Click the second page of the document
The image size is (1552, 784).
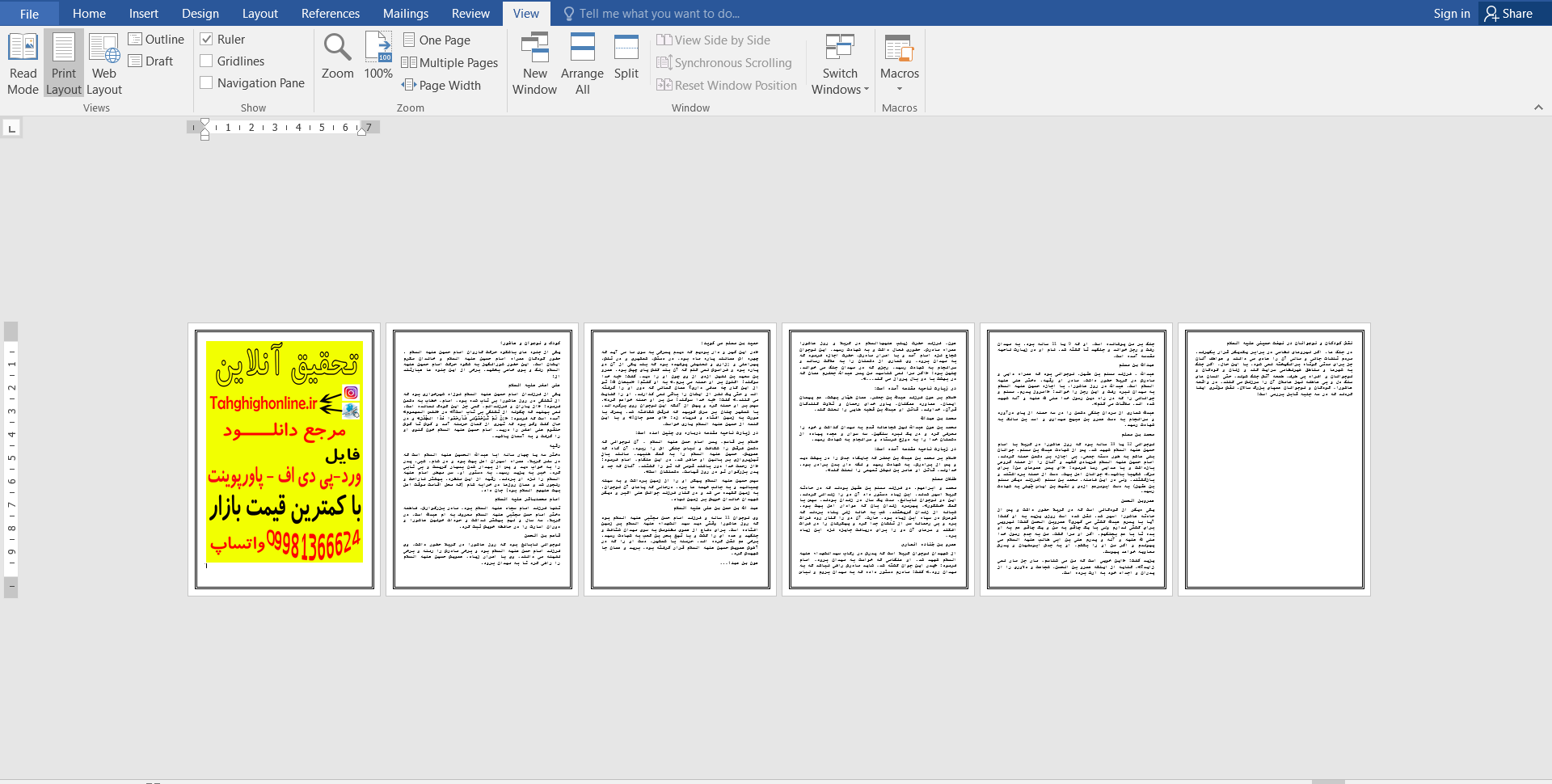tap(483, 459)
